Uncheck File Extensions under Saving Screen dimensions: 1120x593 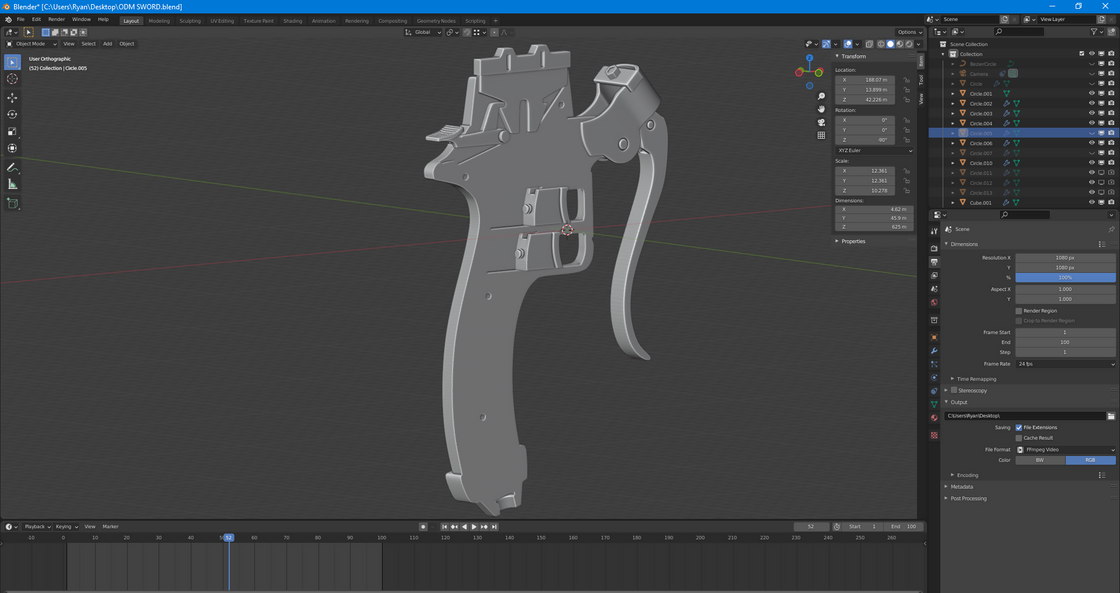click(x=1019, y=427)
